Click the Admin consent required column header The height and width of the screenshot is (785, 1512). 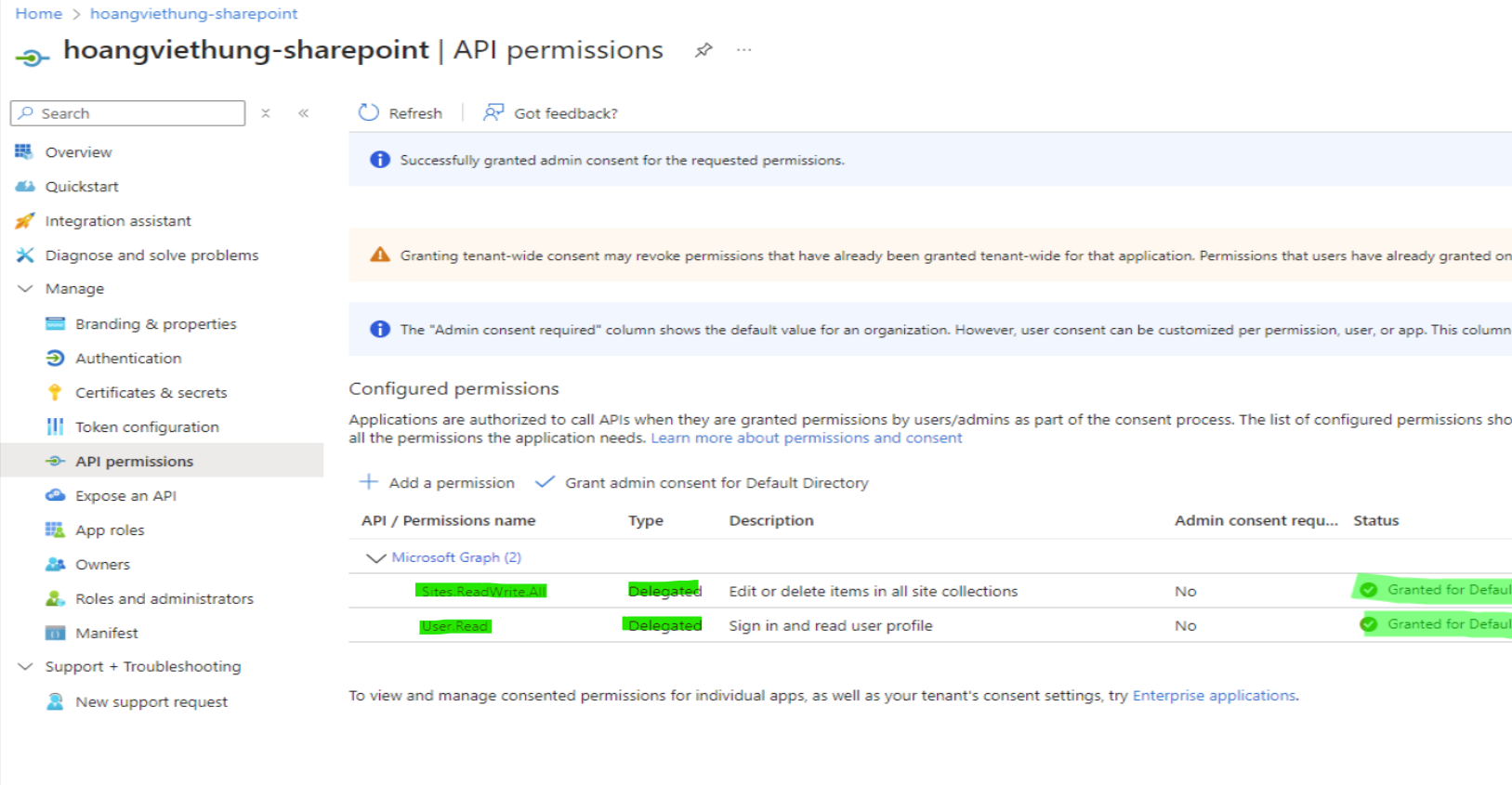(1256, 520)
